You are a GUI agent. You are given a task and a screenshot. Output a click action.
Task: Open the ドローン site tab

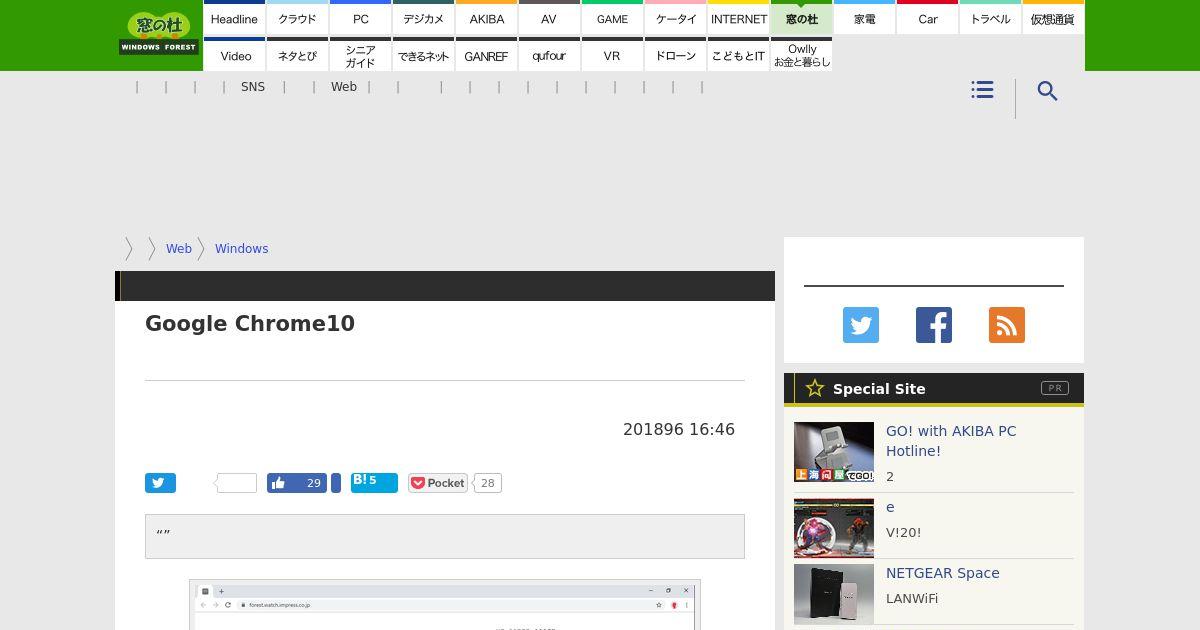[676, 55]
